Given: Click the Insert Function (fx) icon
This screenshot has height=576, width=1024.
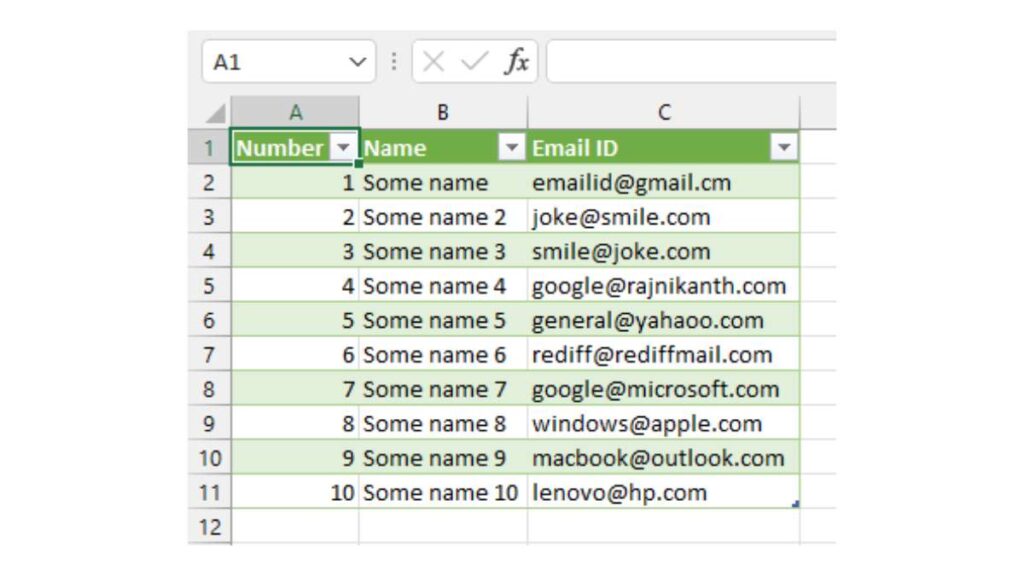Looking at the screenshot, I should point(516,61).
